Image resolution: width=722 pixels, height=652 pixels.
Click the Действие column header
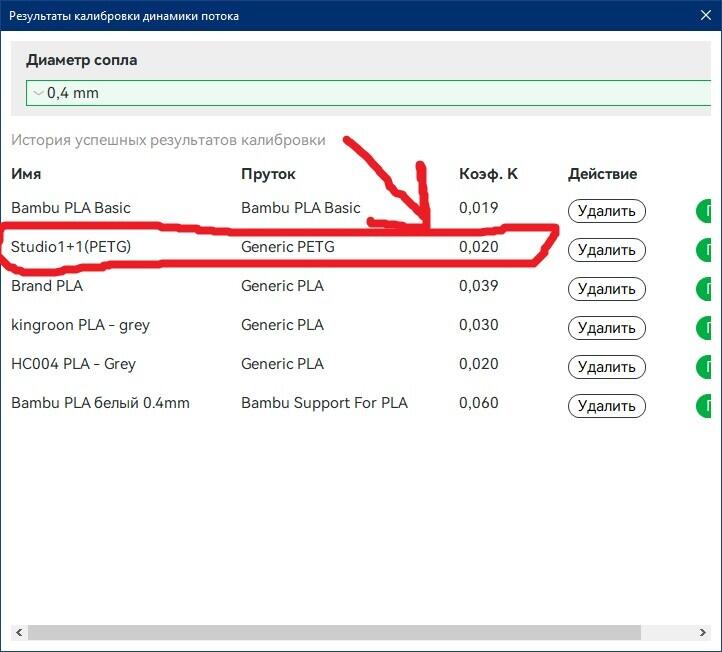(x=602, y=174)
